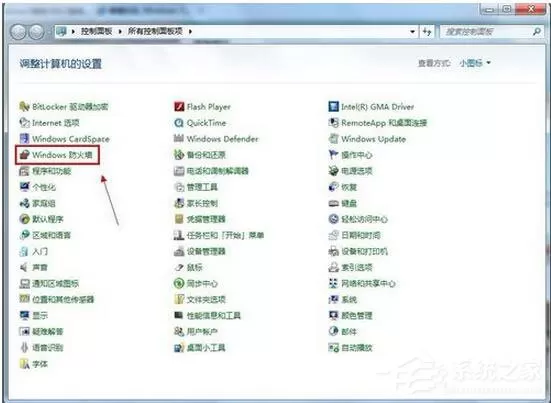Click the 文件夹选项 folder options link
Screen dimensions: 551x403
click(x=206, y=300)
